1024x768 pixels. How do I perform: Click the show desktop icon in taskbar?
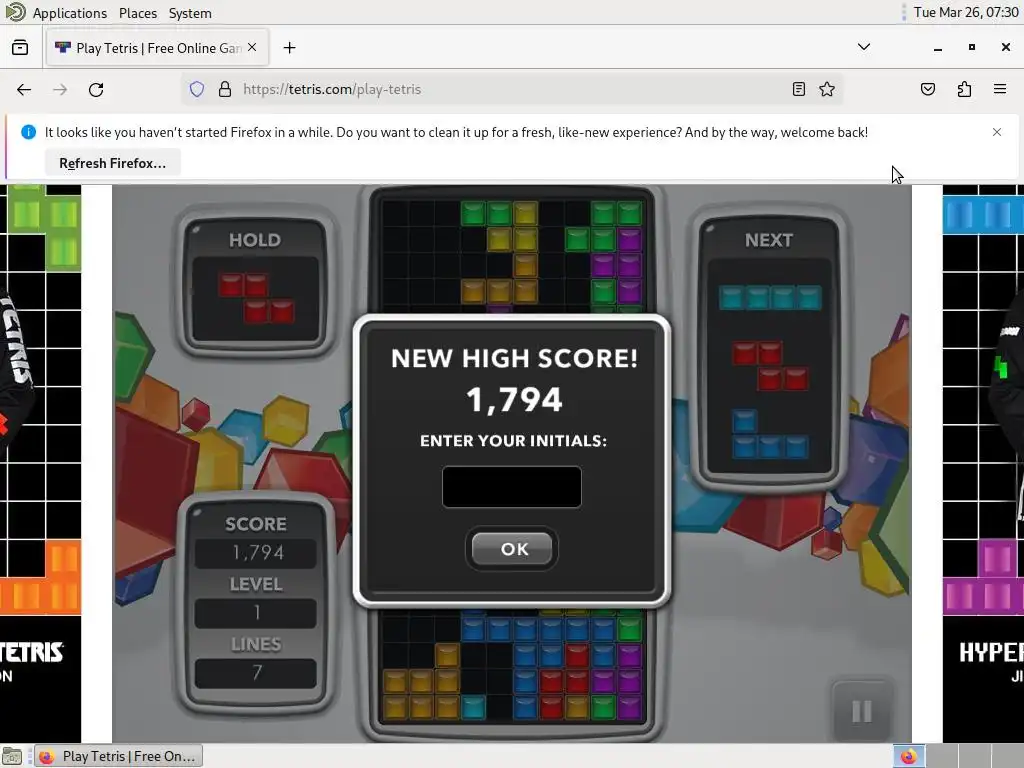click(12, 756)
